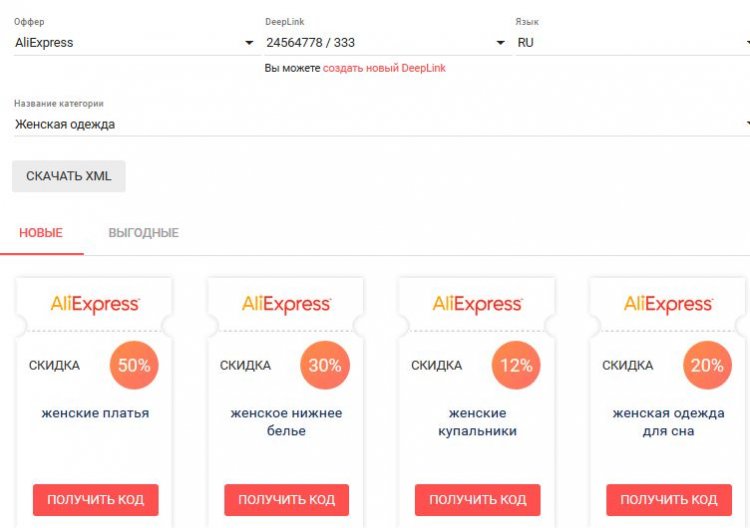Click the AliExpress logo on женская одежда для сна coupon
This screenshot has height=528, width=750.
click(x=668, y=304)
